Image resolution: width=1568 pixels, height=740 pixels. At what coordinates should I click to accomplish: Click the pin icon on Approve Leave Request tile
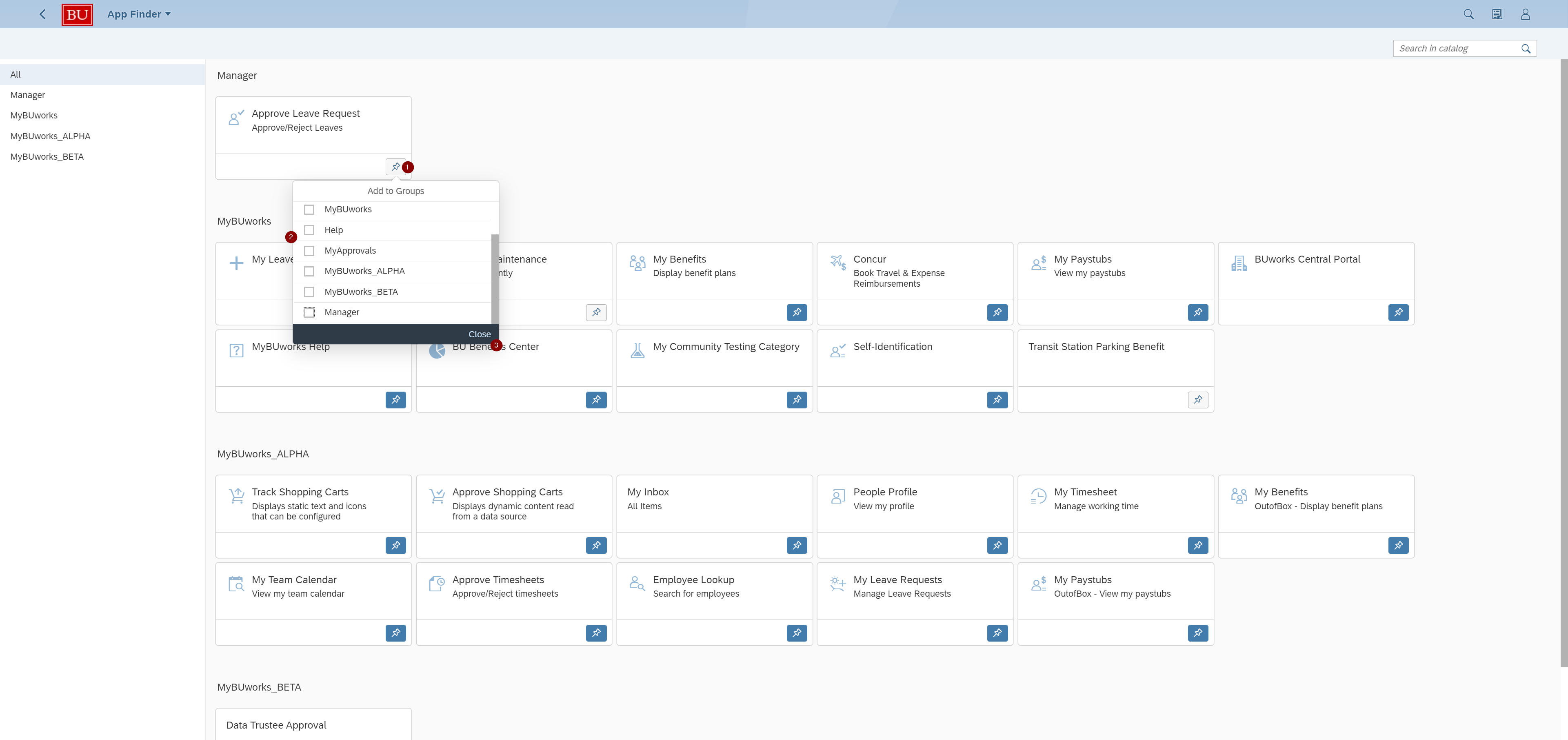click(x=395, y=166)
